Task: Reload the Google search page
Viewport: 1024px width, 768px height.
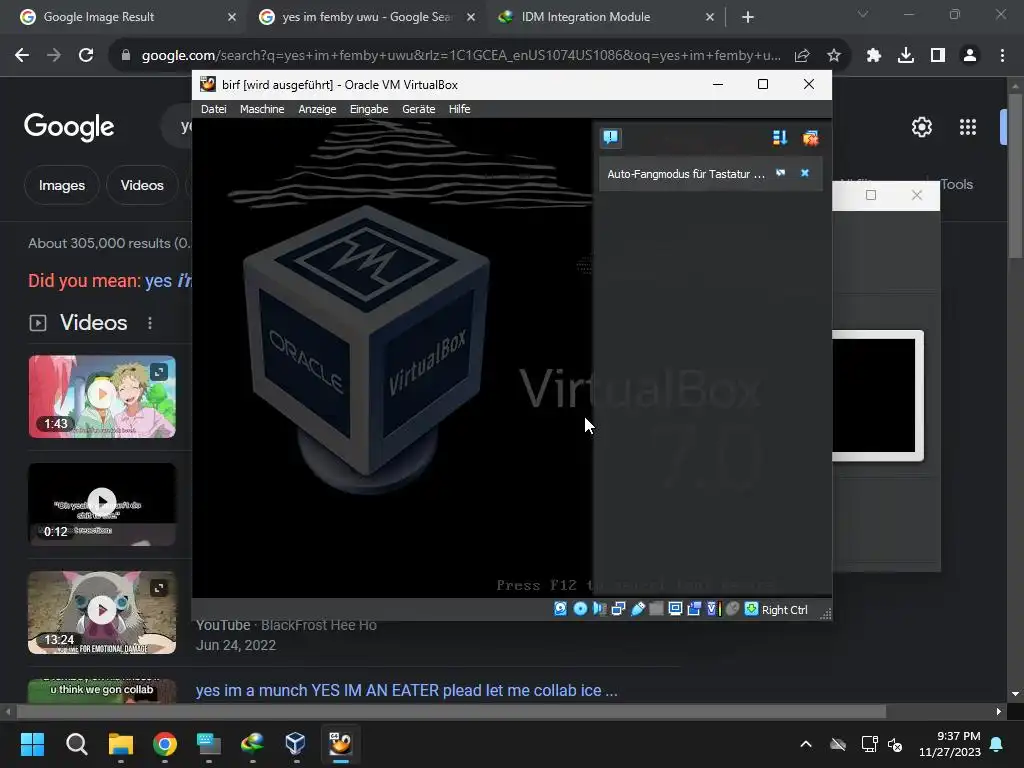Action: click(x=86, y=56)
